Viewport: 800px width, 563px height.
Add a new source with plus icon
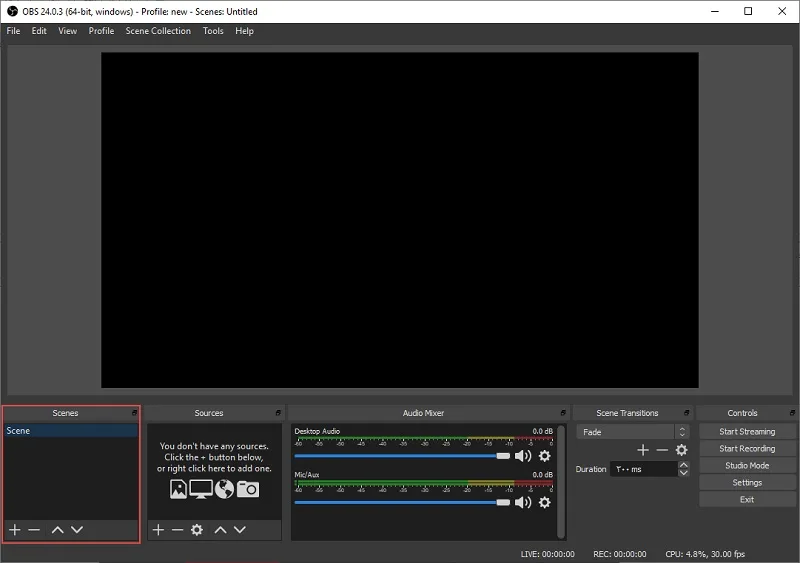tap(158, 530)
